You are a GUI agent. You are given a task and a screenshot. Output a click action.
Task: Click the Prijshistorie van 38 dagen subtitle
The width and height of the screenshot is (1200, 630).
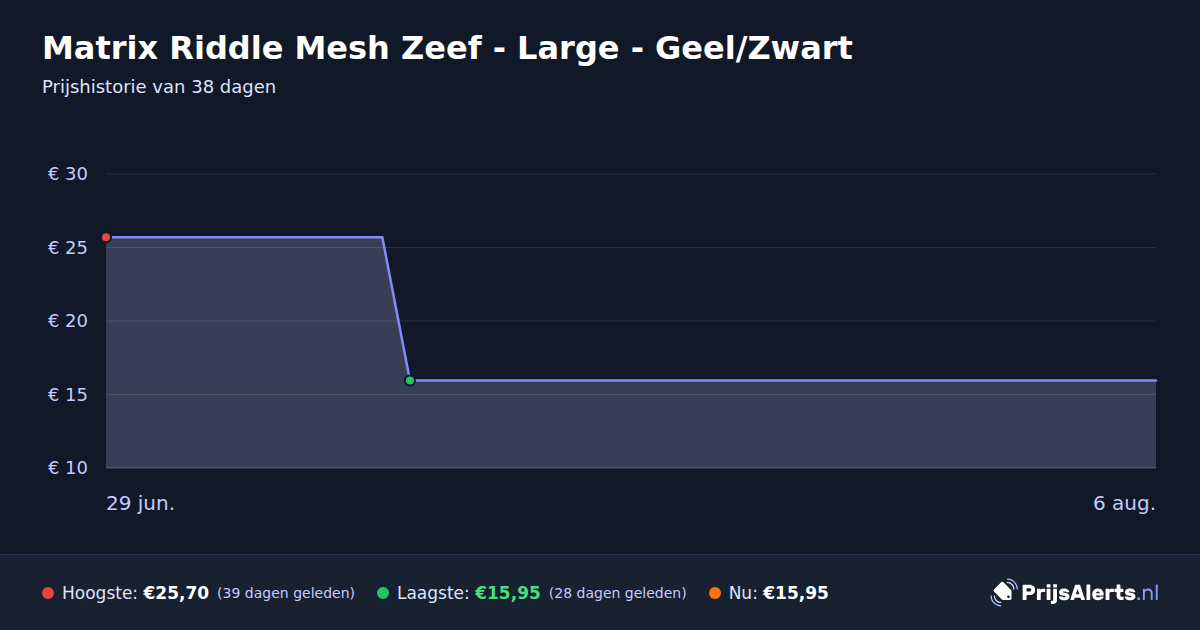(159, 87)
